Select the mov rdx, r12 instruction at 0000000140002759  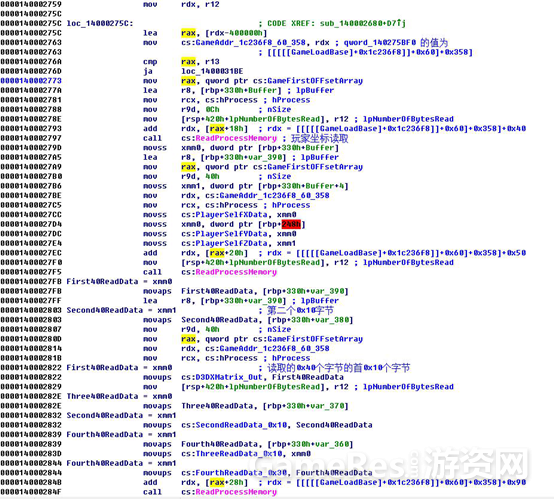click(181, 5)
